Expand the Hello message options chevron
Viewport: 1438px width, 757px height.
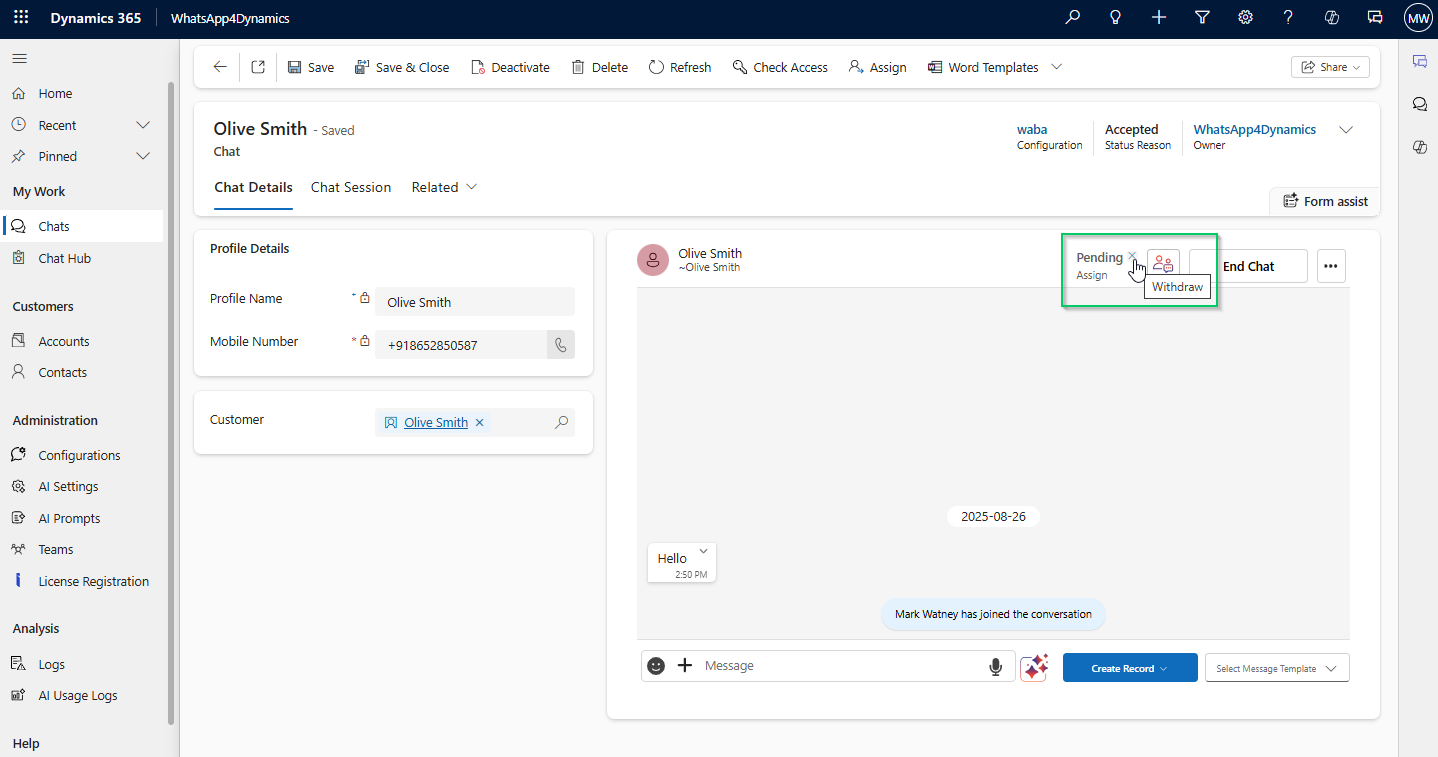703,551
